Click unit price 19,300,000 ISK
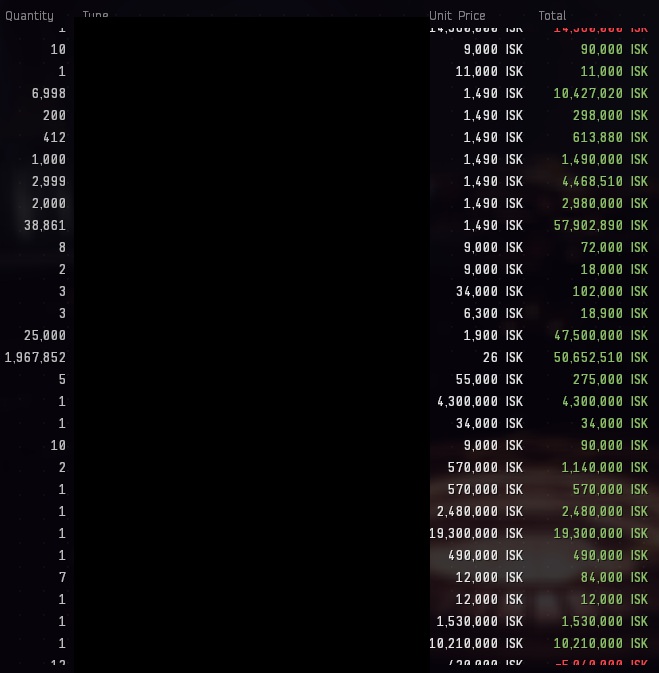Viewport: 659px width, 673px height. [x=476, y=533]
